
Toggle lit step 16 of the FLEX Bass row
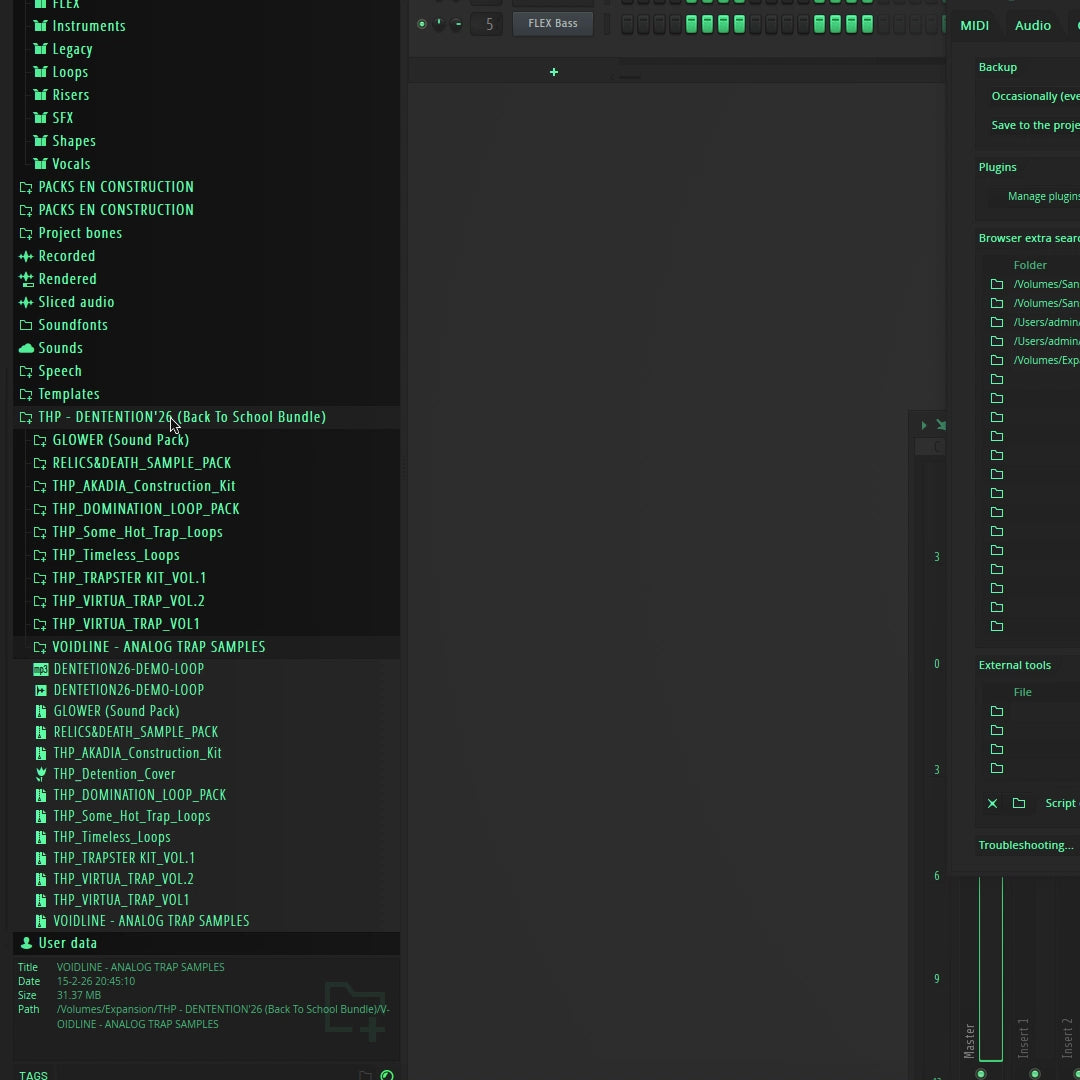[867, 24]
